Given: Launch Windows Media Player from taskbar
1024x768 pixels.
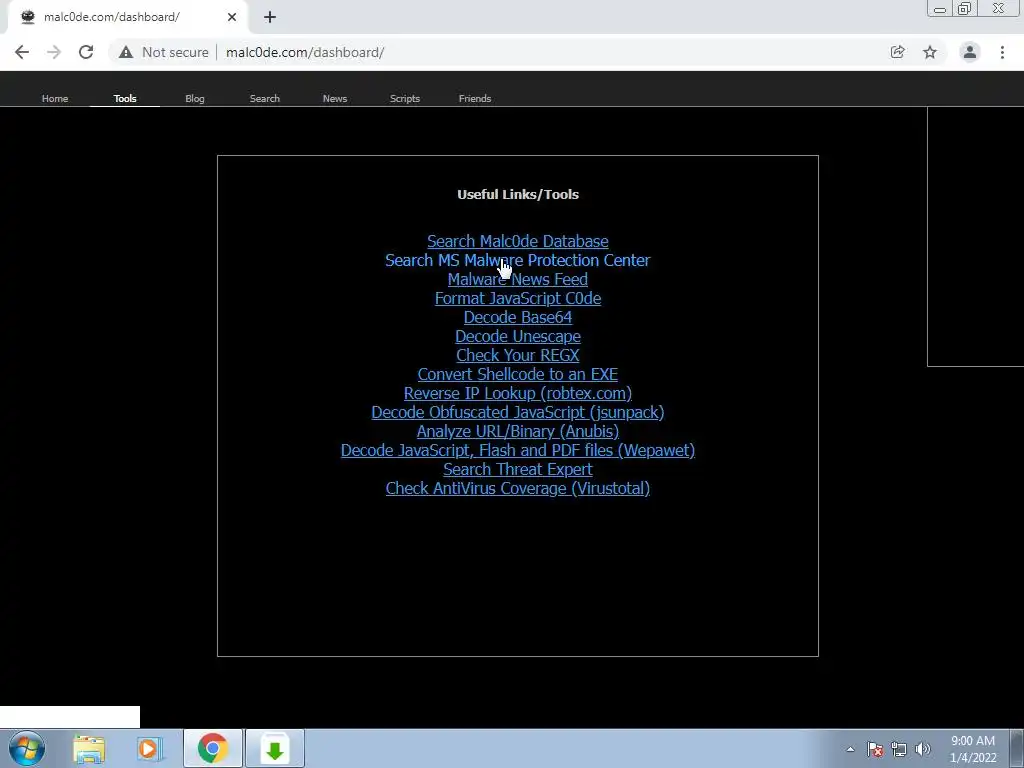Looking at the screenshot, I should [150, 748].
